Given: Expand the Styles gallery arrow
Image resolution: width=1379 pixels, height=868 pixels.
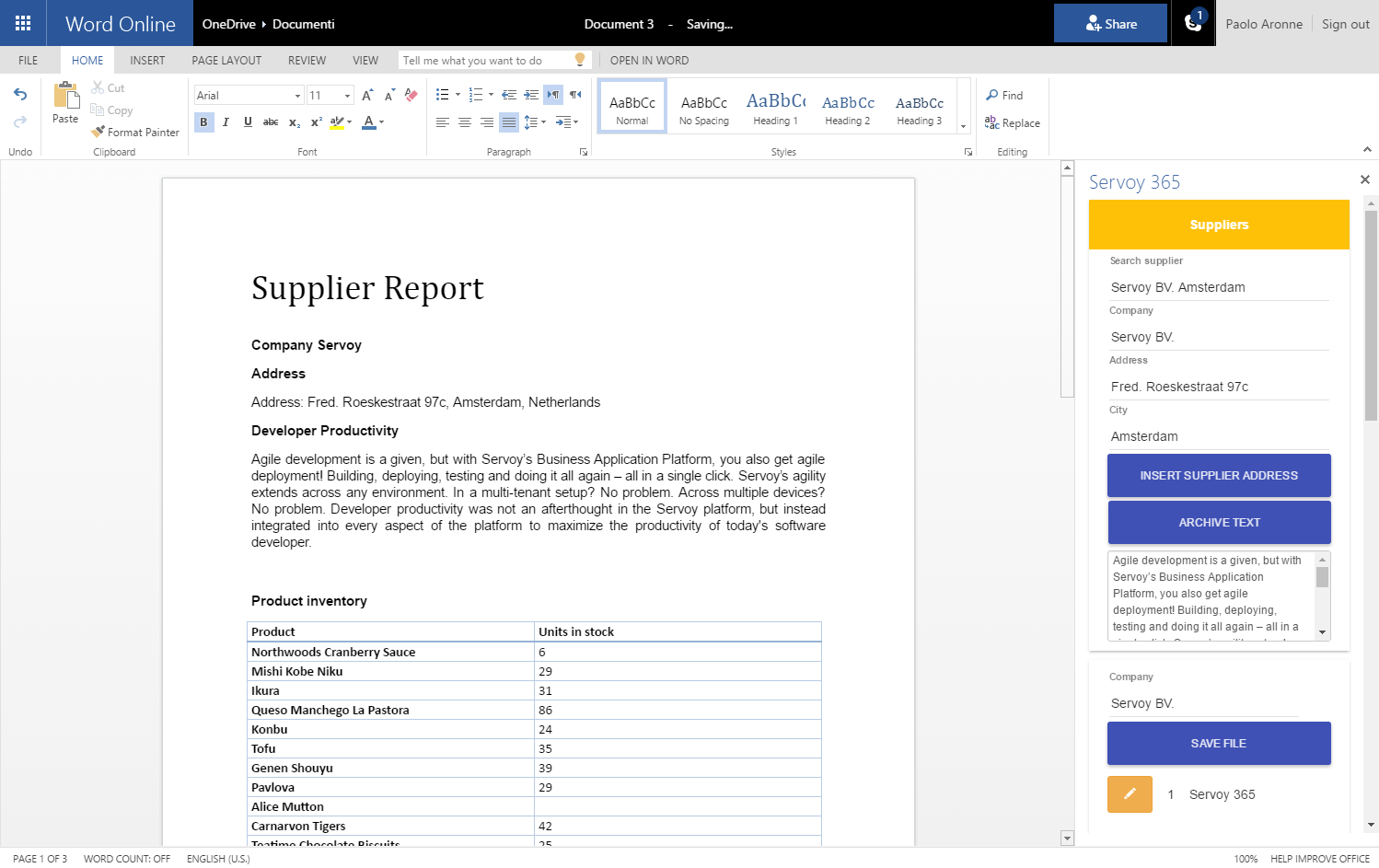Looking at the screenshot, I should [x=963, y=126].
